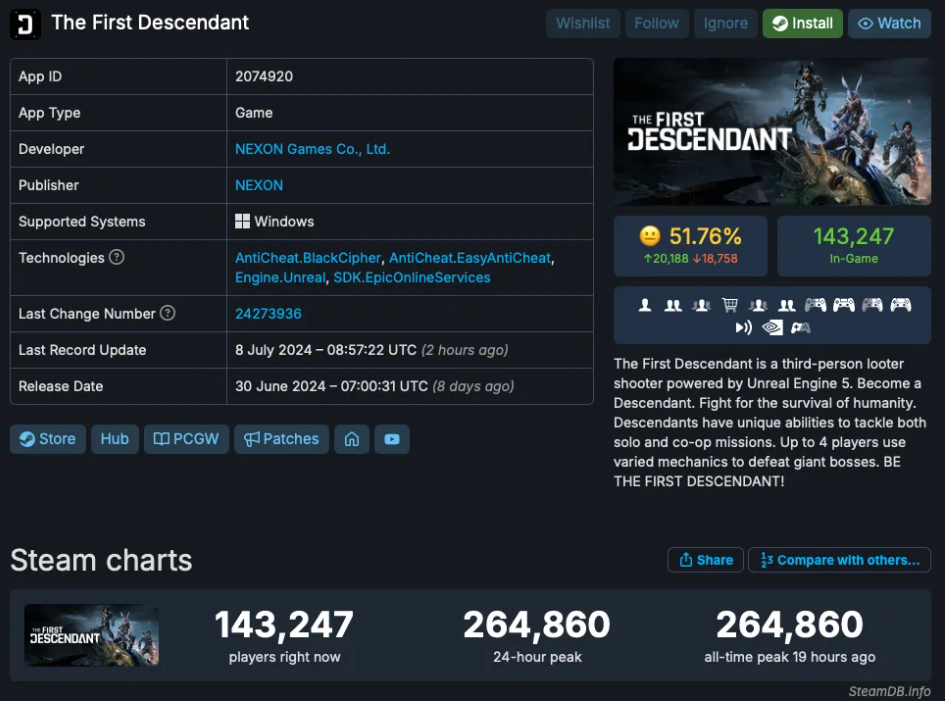
Task: Click the help icon next to Technologies
Action: [117, 258]
